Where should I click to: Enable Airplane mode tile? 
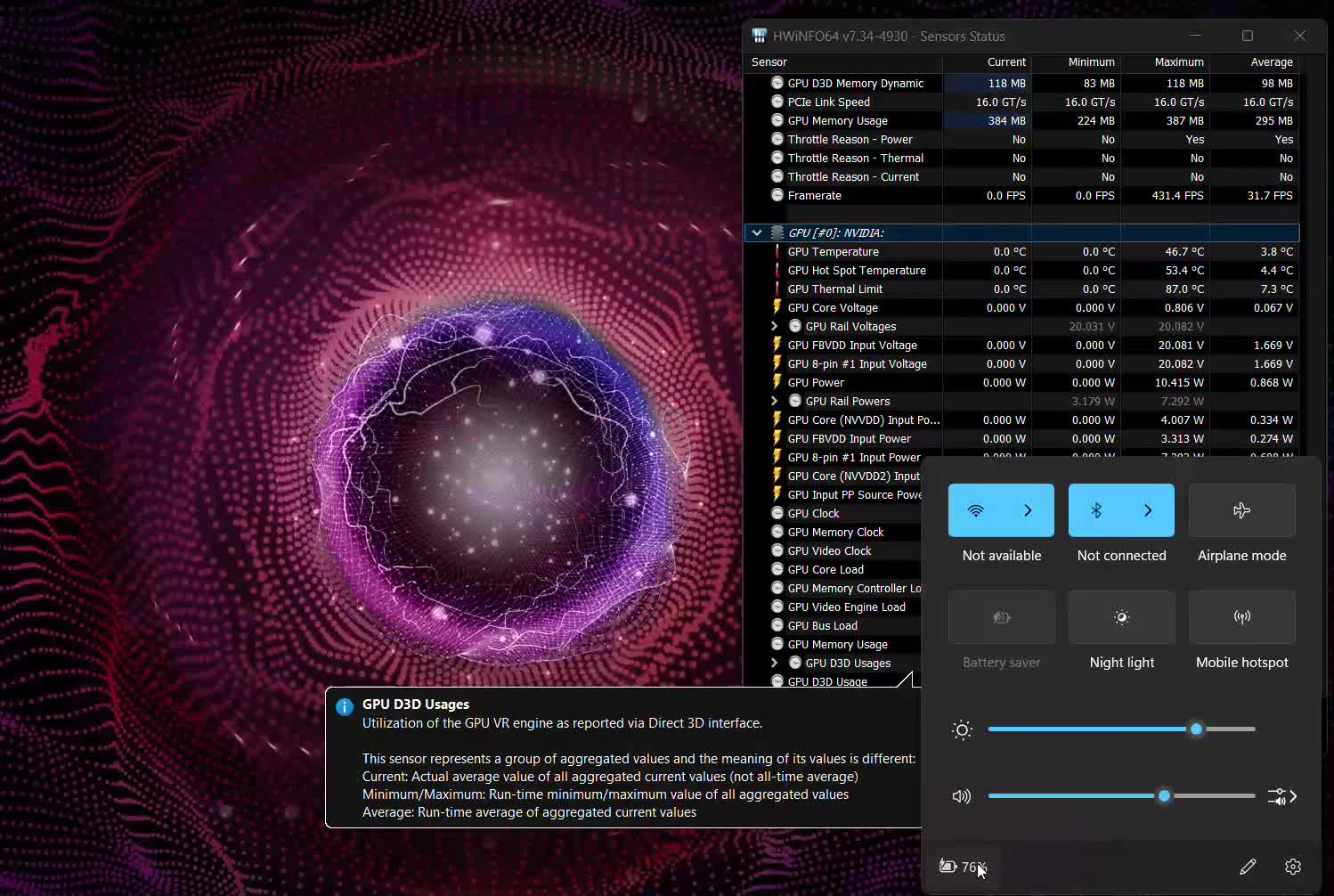click(1241, 510)
